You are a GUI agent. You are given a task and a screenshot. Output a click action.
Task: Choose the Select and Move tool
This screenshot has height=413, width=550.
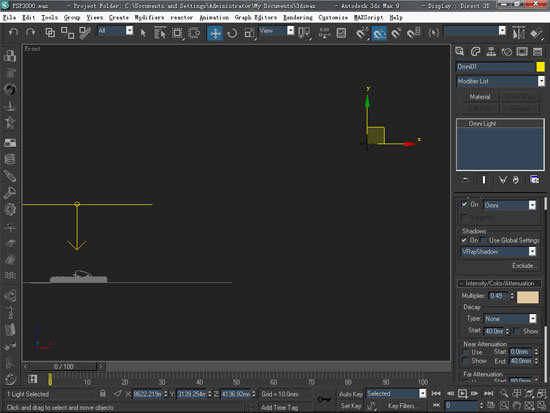pyautogui.click(x=215, y=33)
